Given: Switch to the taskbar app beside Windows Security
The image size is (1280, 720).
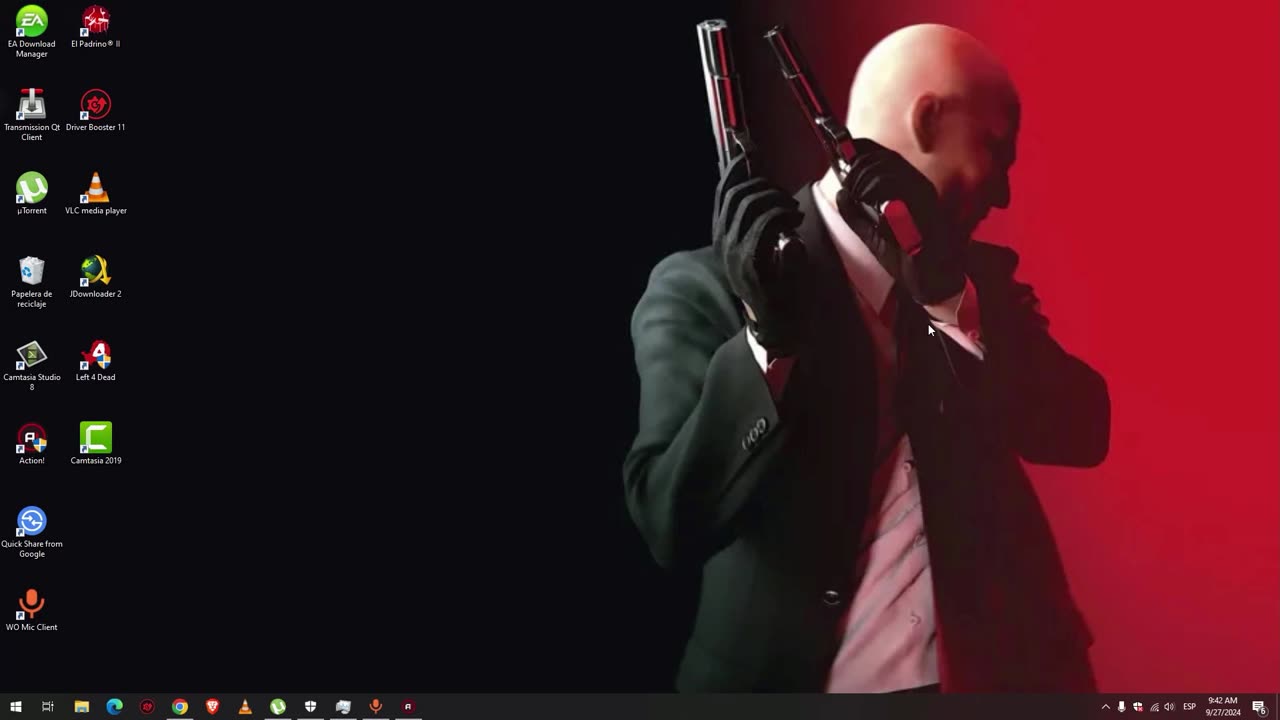Looking at the screenshot, I should click(343, 707).
